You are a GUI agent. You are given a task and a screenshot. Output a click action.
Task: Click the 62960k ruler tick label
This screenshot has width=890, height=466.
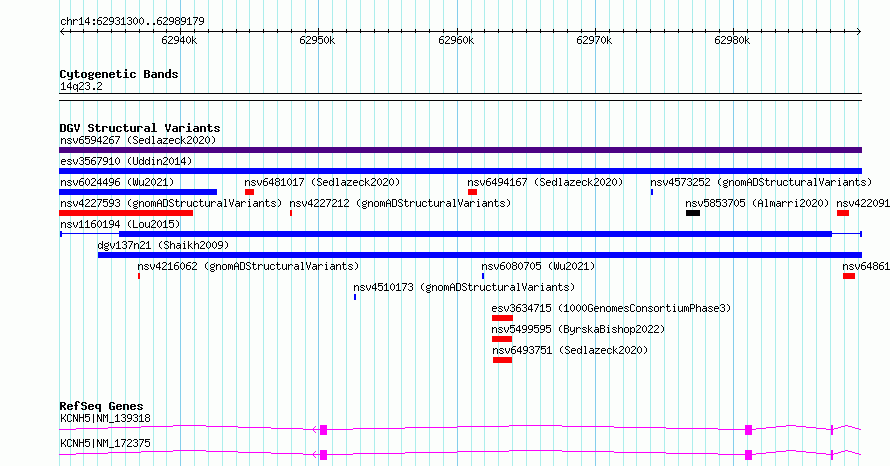click(456, 40)
